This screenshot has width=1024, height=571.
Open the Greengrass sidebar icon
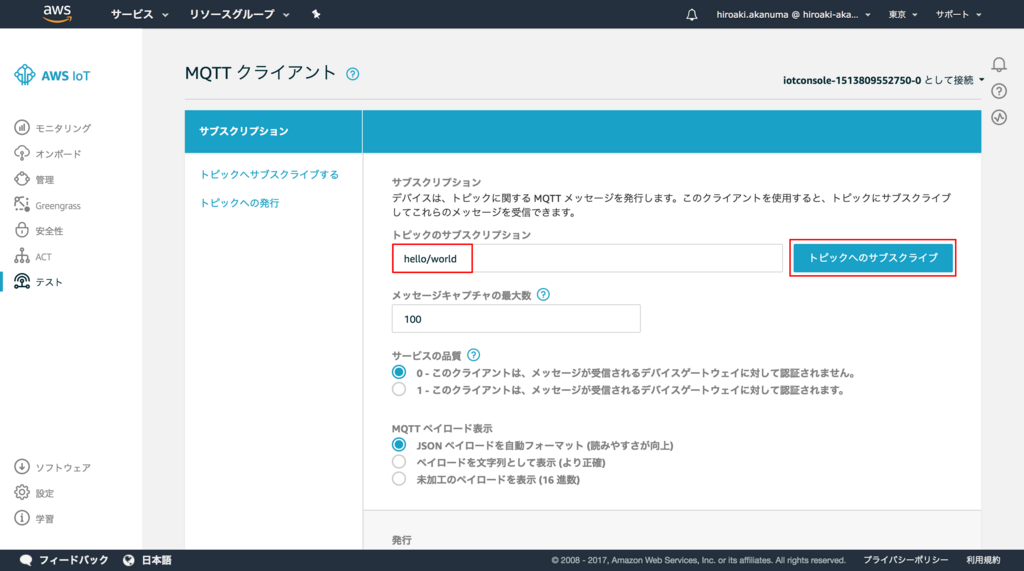pyautogui.click(x=22, y=204)
